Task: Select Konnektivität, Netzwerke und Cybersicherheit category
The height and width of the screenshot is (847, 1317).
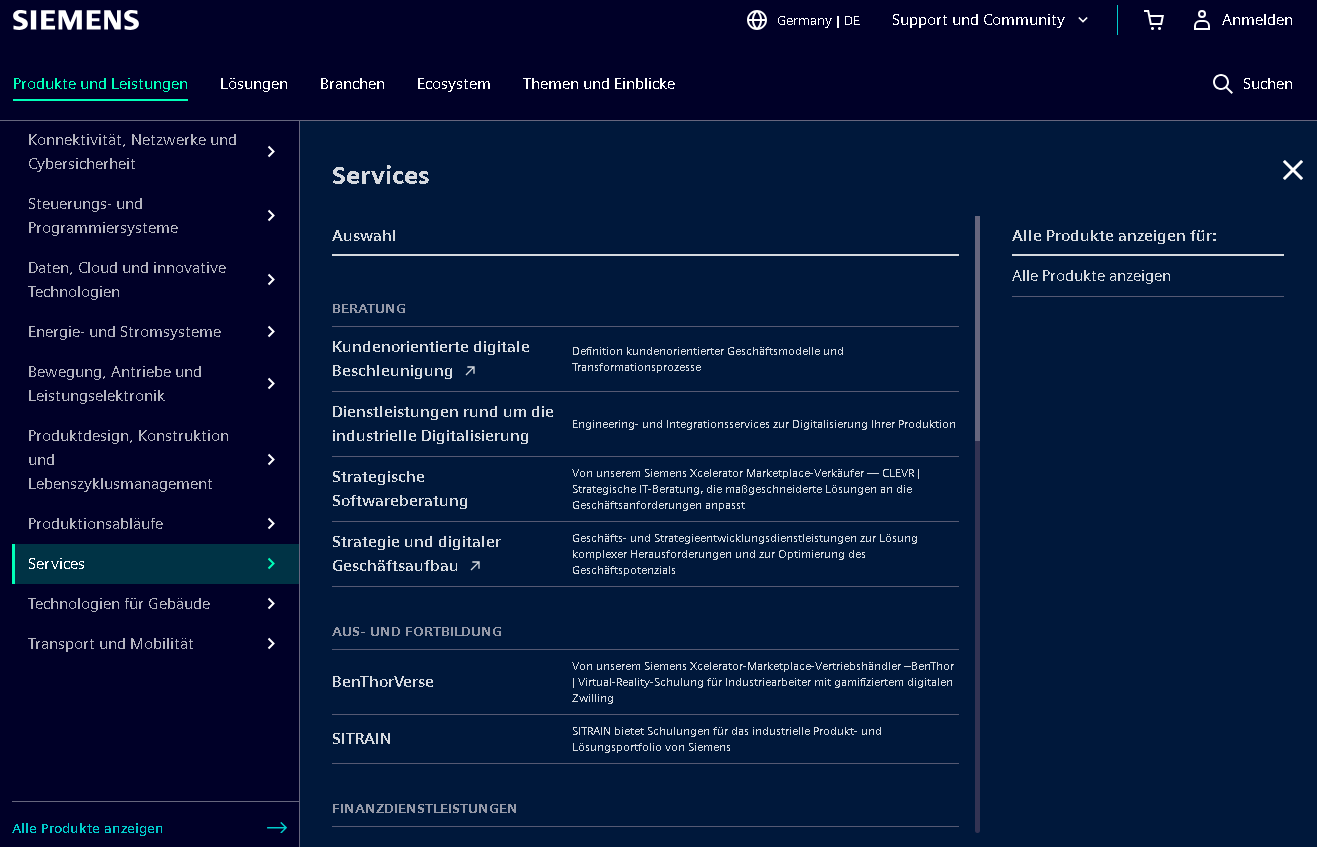Action: tap(132, 152)
